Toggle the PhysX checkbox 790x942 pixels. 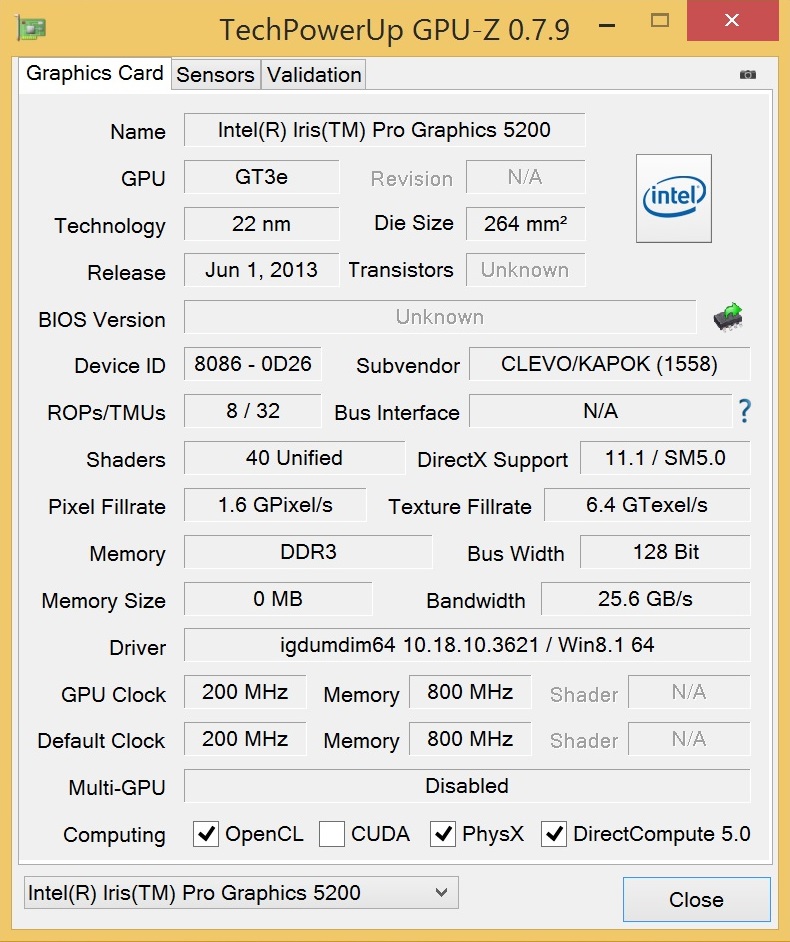pos(443,834)
